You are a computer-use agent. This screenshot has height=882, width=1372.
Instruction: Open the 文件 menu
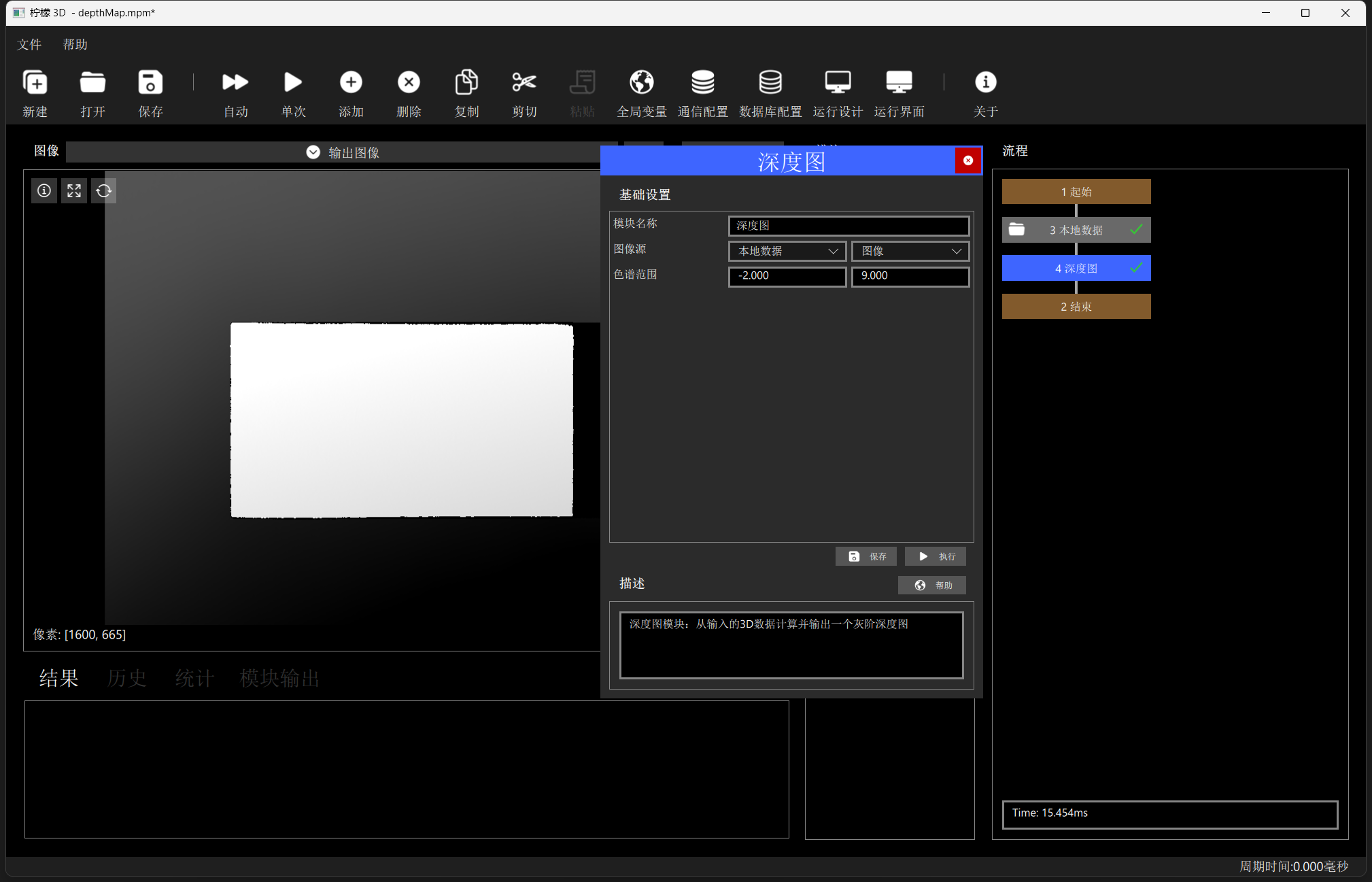(29, 44)
